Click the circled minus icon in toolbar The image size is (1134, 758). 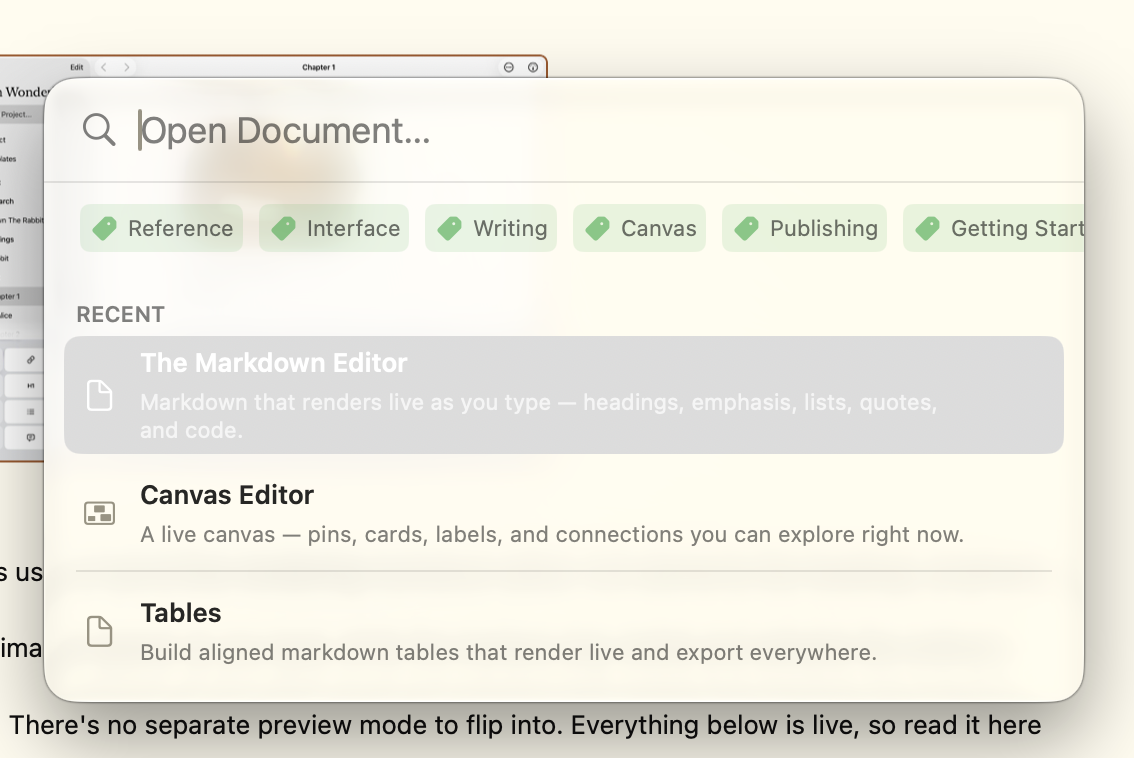coord(508,67)
